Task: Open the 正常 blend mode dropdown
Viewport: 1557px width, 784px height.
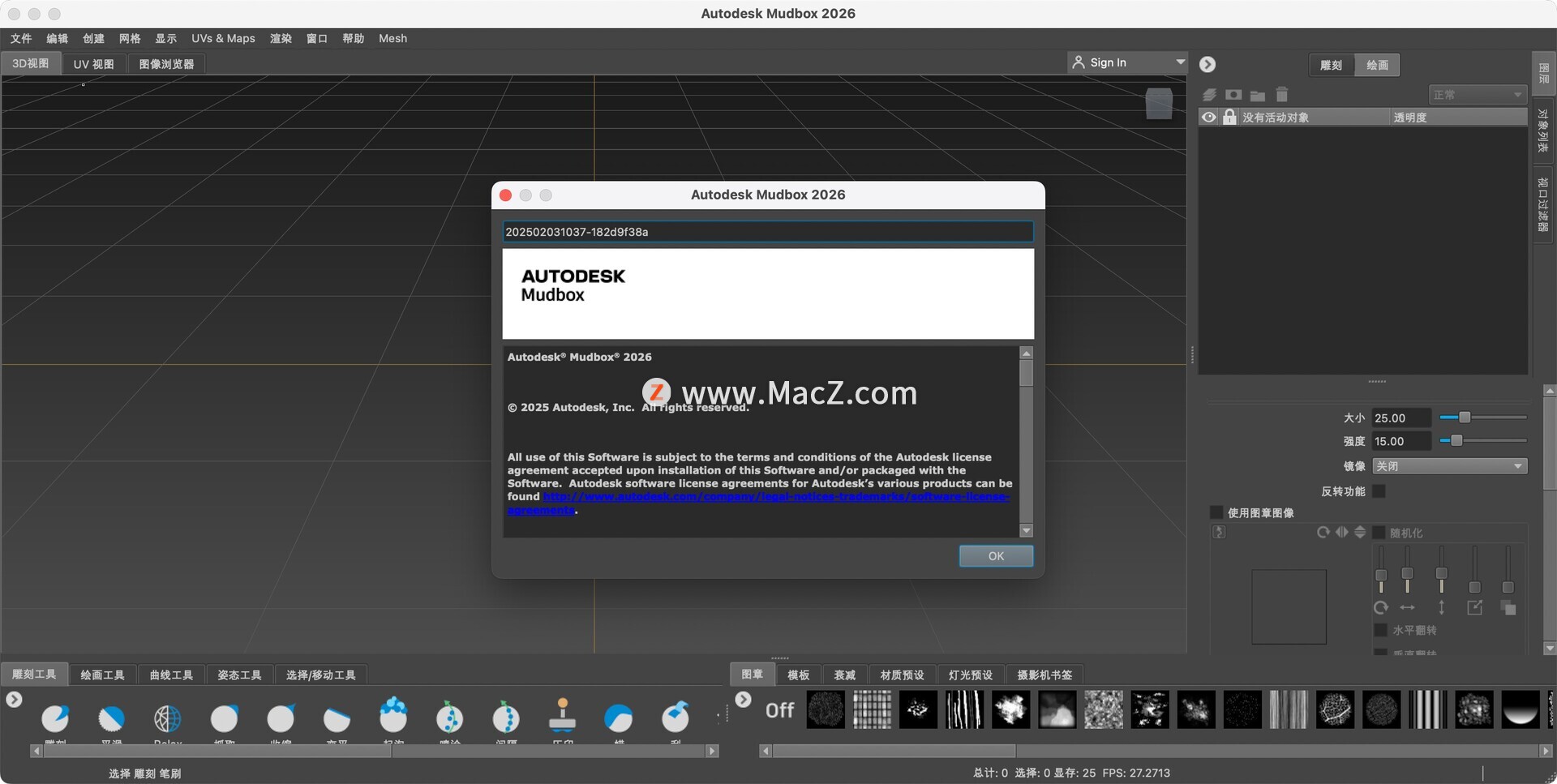Action: [1478, 95]
